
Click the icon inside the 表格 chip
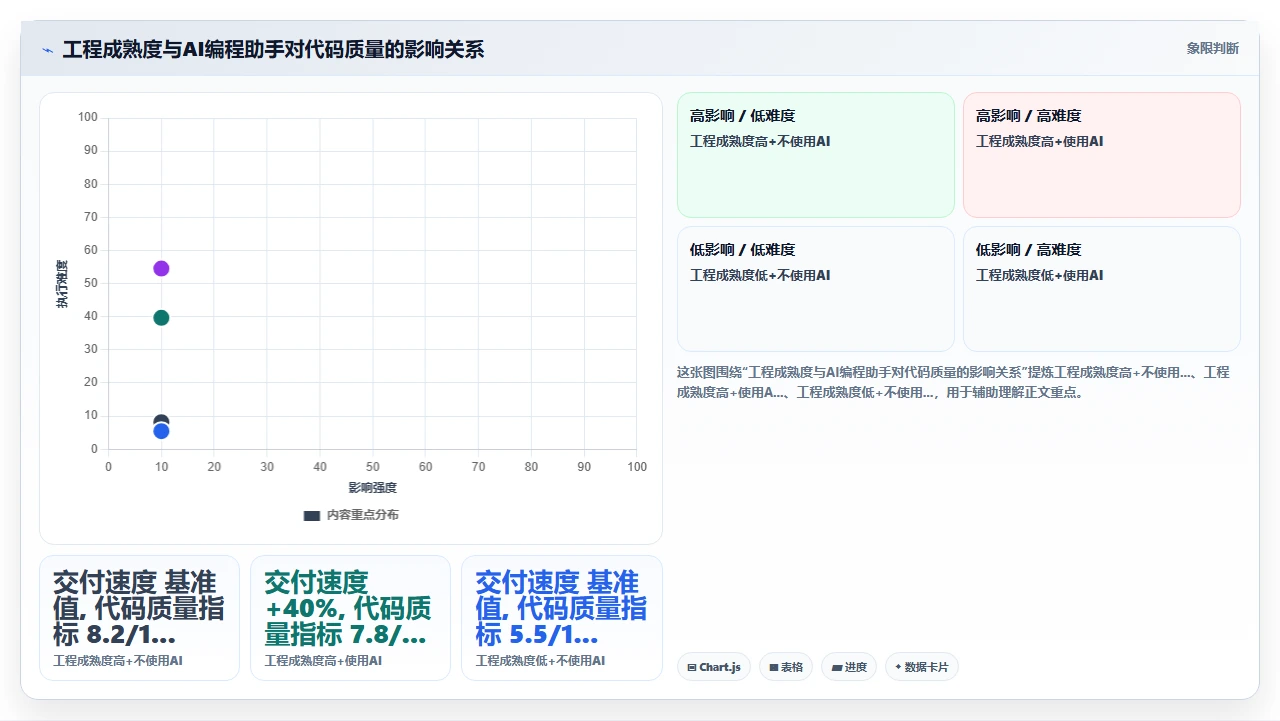[x=774, y=667]
